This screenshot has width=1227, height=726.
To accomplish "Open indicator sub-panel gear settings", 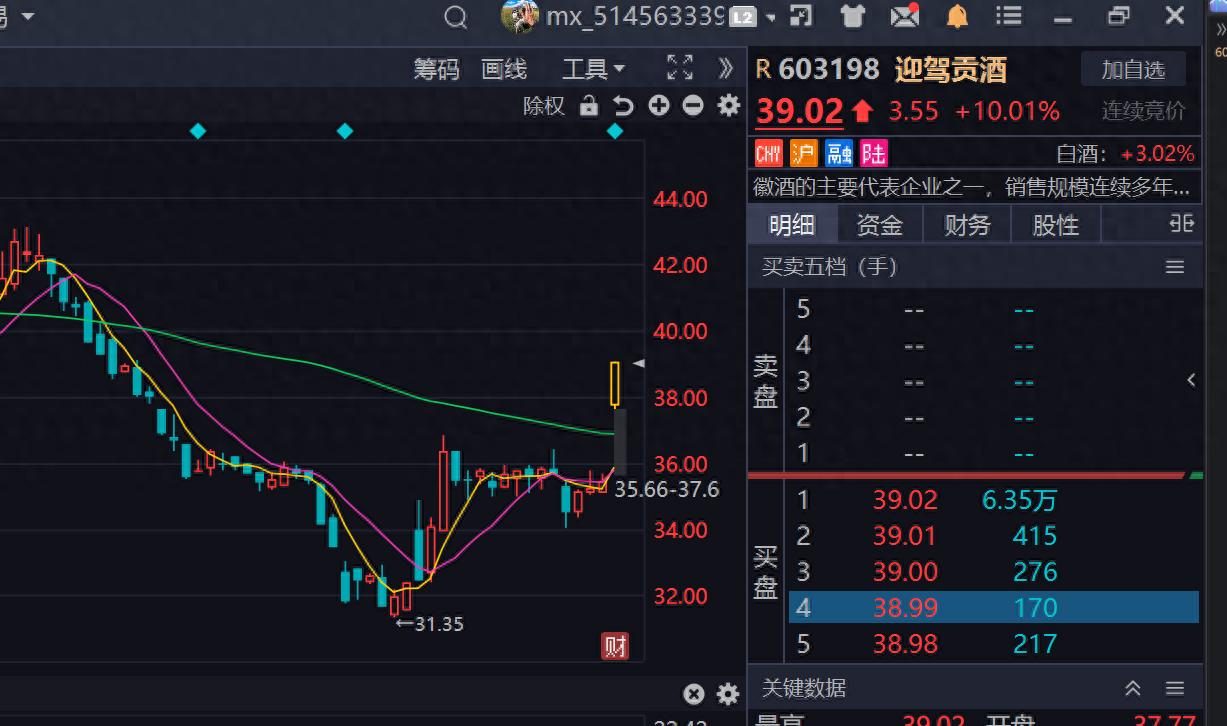I will point(729,694).
